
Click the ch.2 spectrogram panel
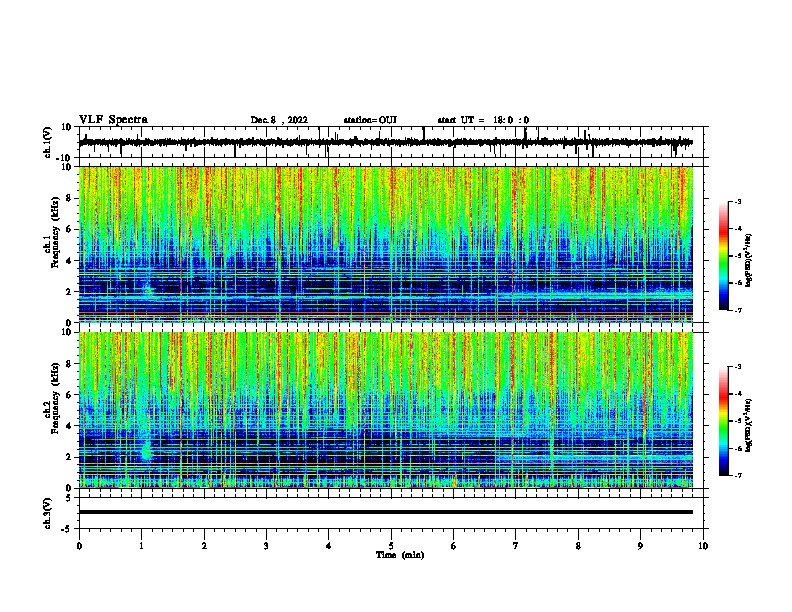coord(386,410)
